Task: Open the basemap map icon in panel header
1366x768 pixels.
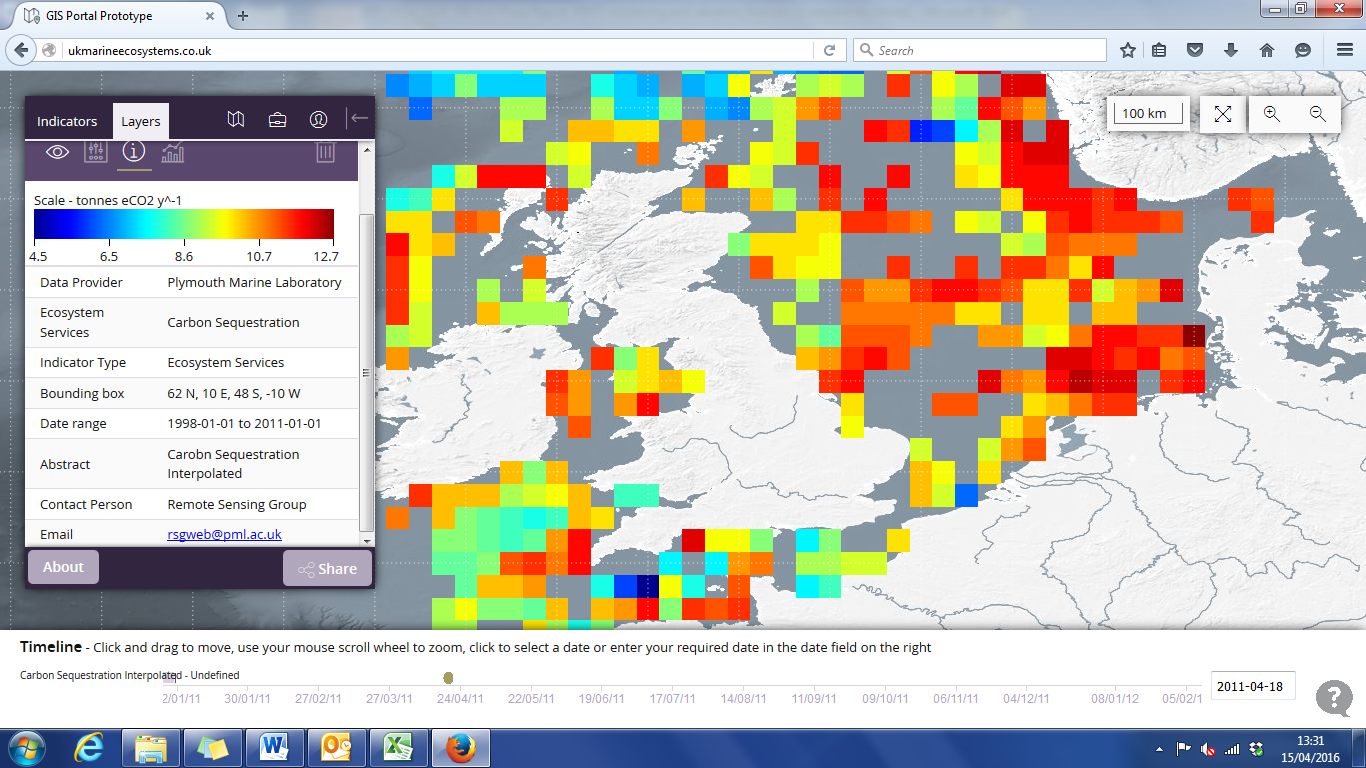Action: pyautogui.click(x=236, y=118)
